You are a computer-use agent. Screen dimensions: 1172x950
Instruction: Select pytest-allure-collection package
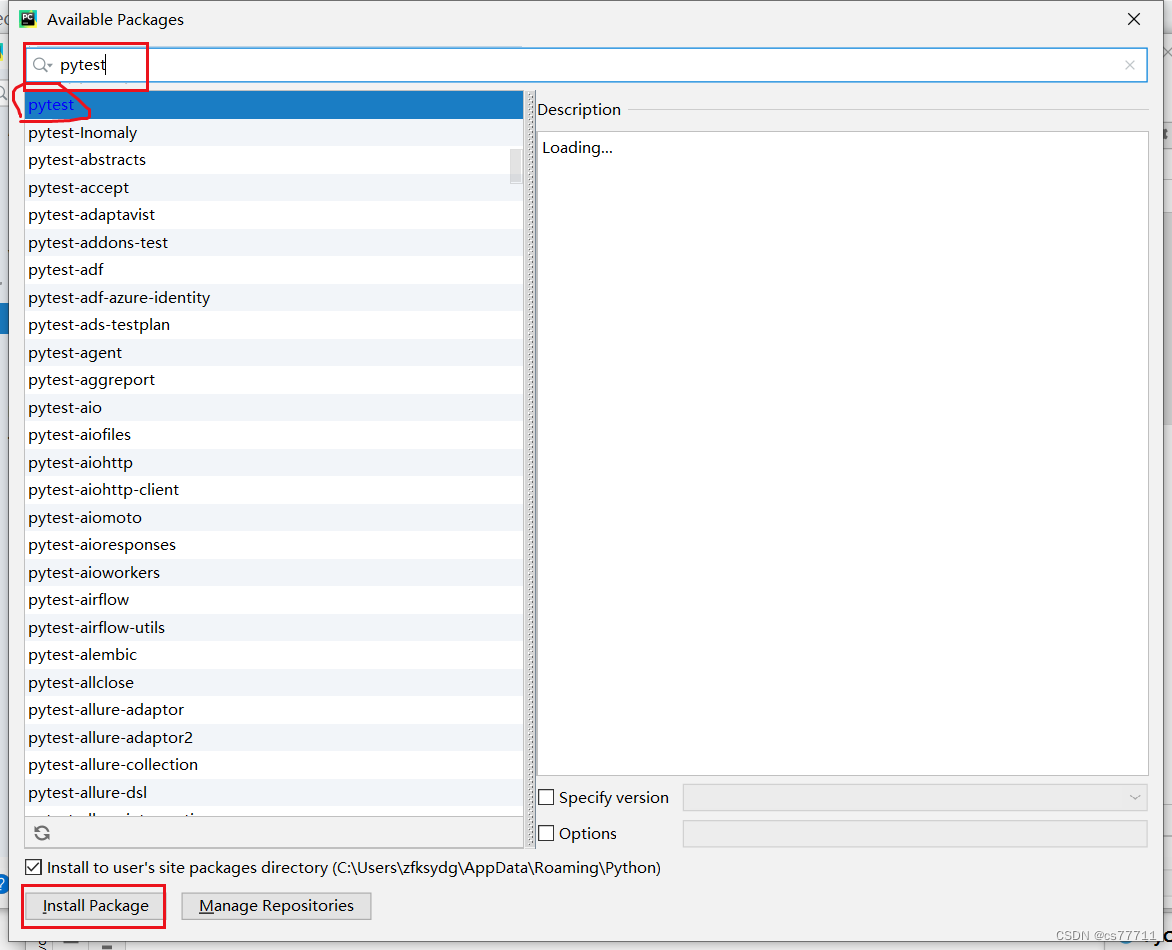click(274, 765)
